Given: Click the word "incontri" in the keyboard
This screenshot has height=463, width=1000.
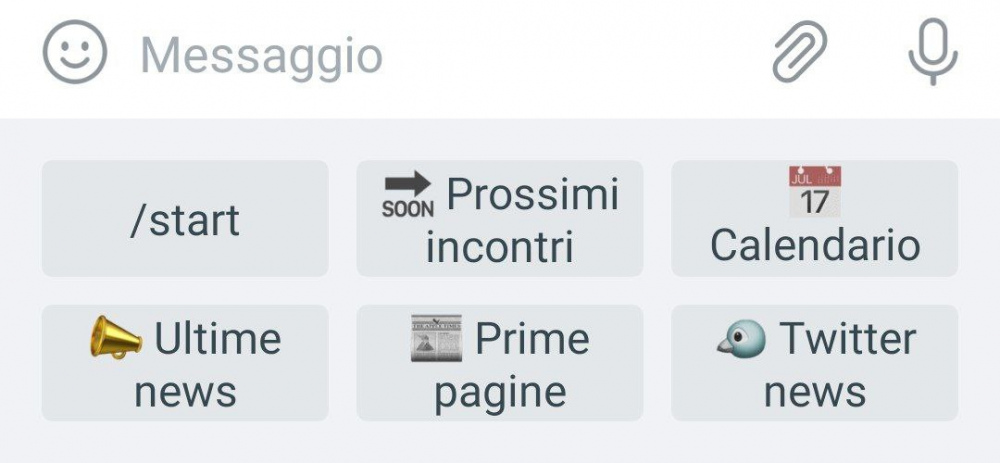Looking at the screenshot, I should 500,246.
